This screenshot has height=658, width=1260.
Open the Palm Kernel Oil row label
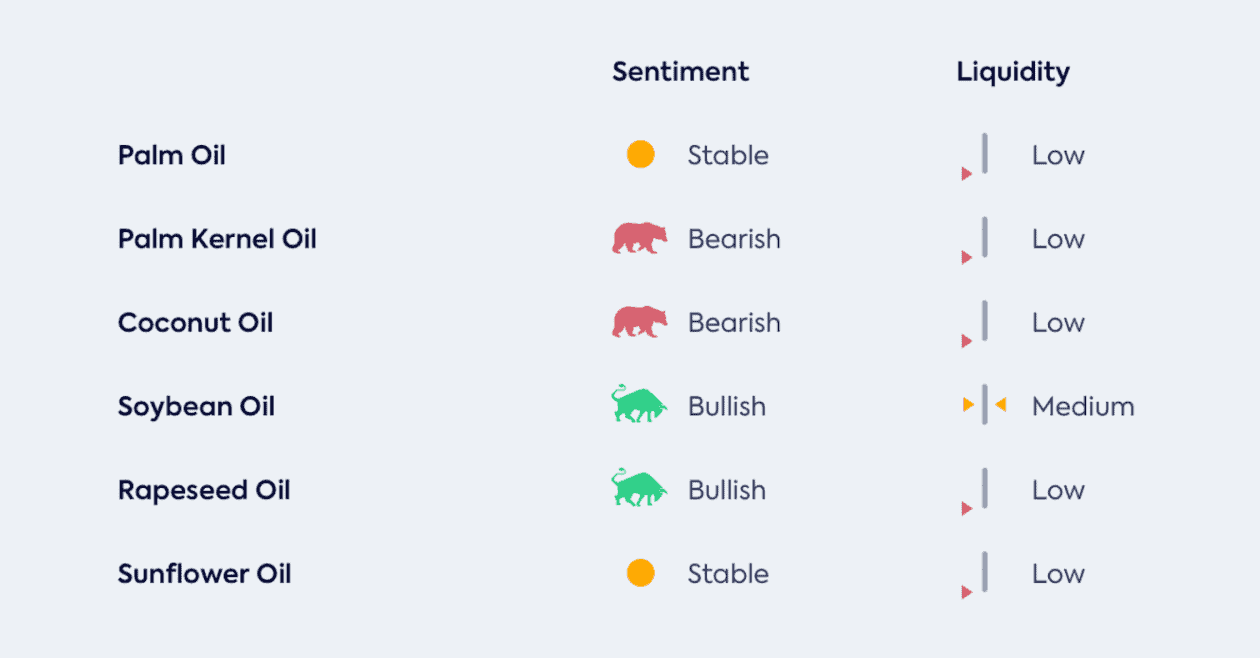click(217, 239)
